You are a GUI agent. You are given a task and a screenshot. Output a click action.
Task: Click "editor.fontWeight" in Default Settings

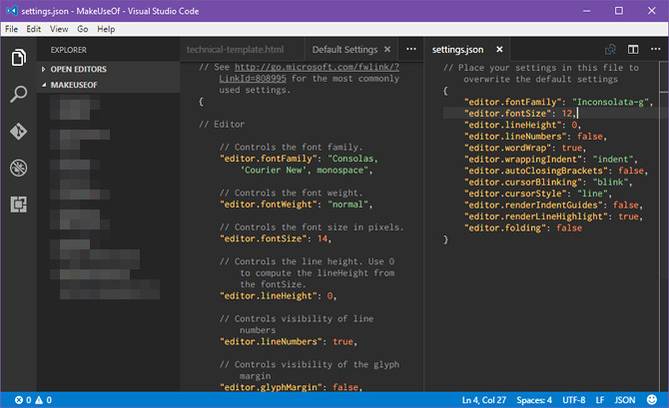(x=268, y=204)
